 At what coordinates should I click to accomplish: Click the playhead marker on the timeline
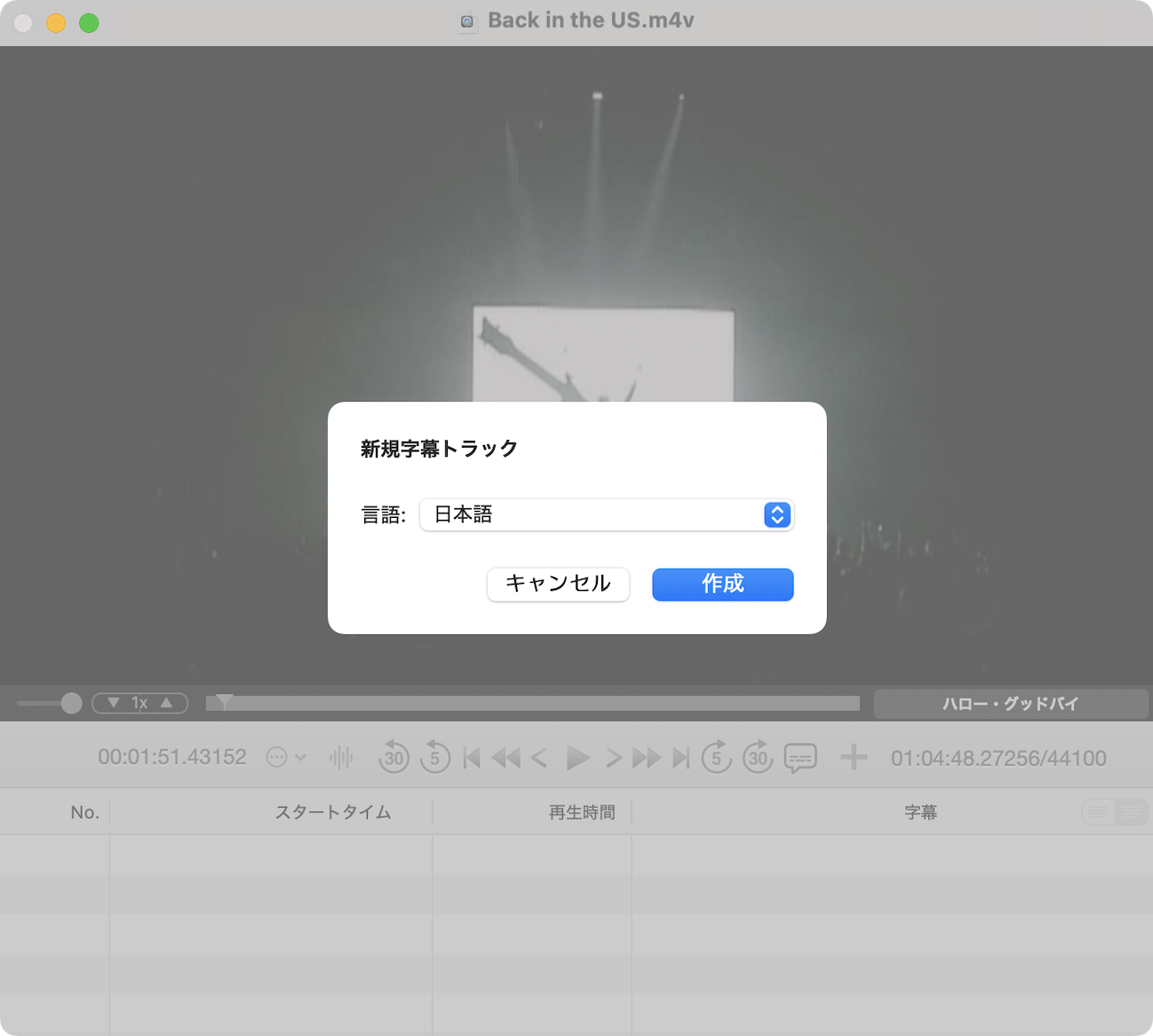tap(225, 702)
